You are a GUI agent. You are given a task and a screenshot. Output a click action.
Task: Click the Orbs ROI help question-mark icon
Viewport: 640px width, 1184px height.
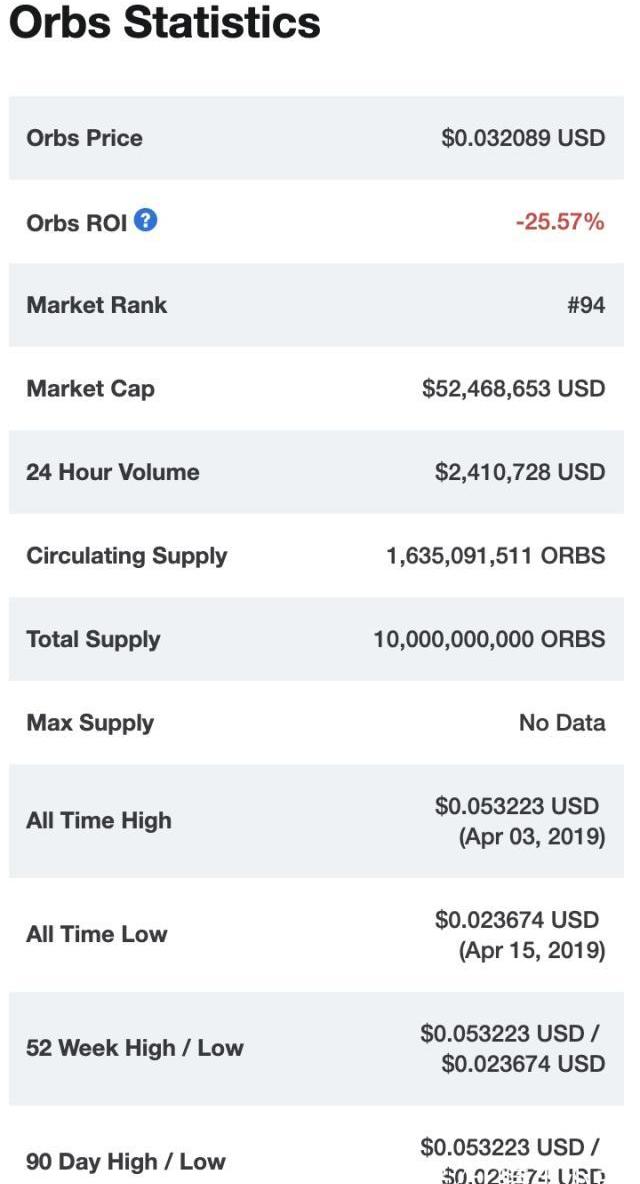[146, 220]
